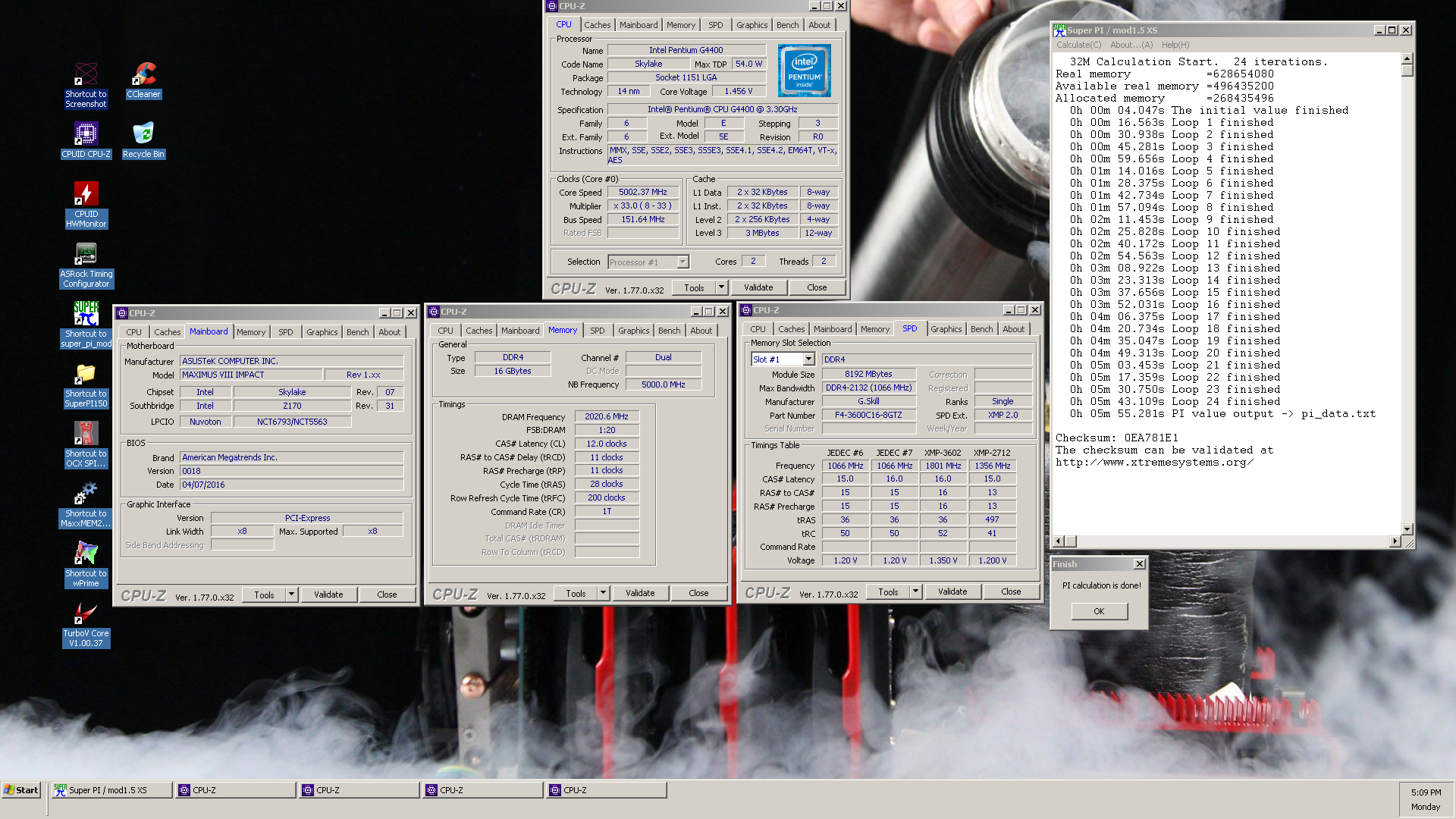Open the Shortcut to MaxxMEM2 icon
Image resolution: width=1456 pixels, height=819 pixels.
point(86,504)
